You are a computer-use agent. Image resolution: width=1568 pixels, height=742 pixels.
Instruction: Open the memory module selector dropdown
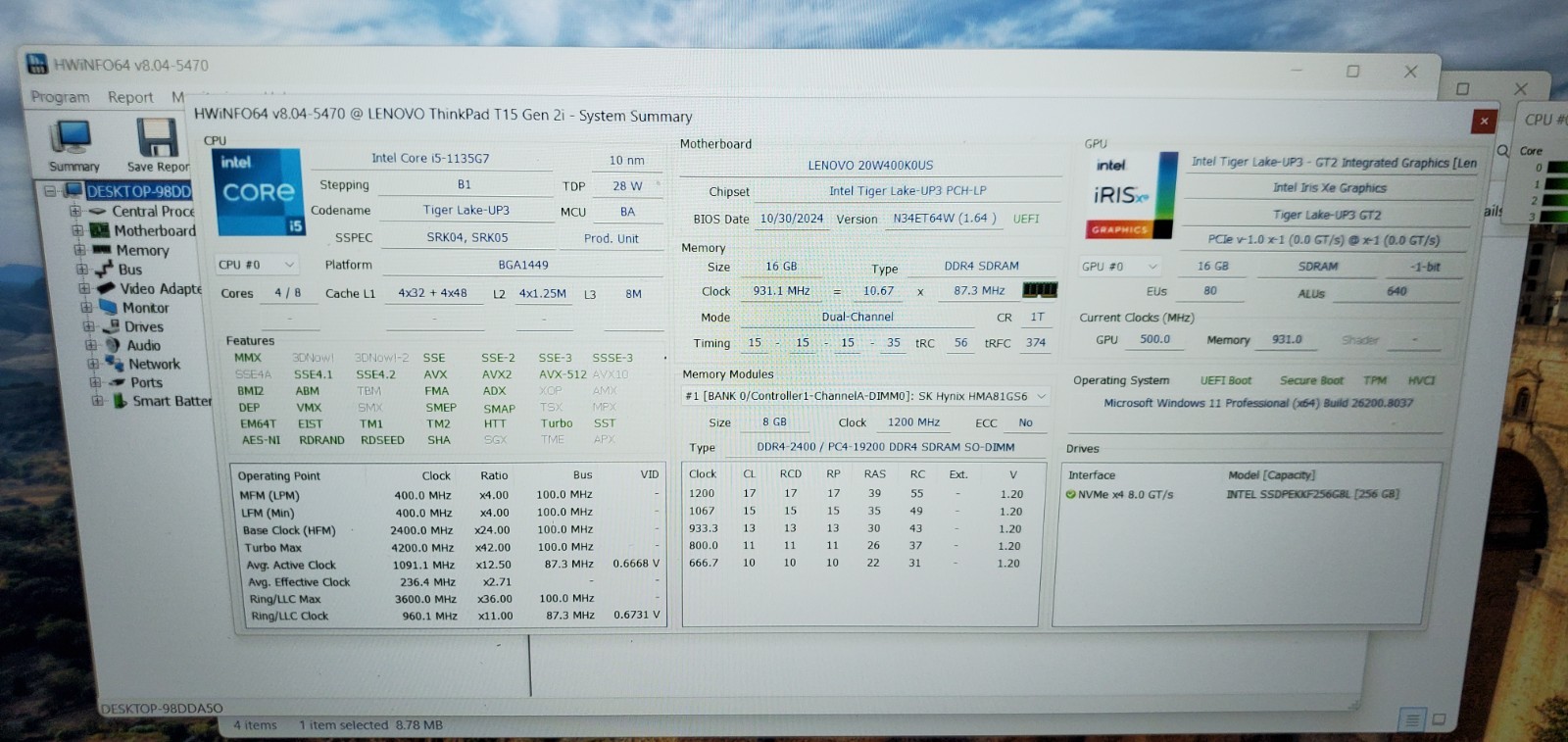(865, 396)
